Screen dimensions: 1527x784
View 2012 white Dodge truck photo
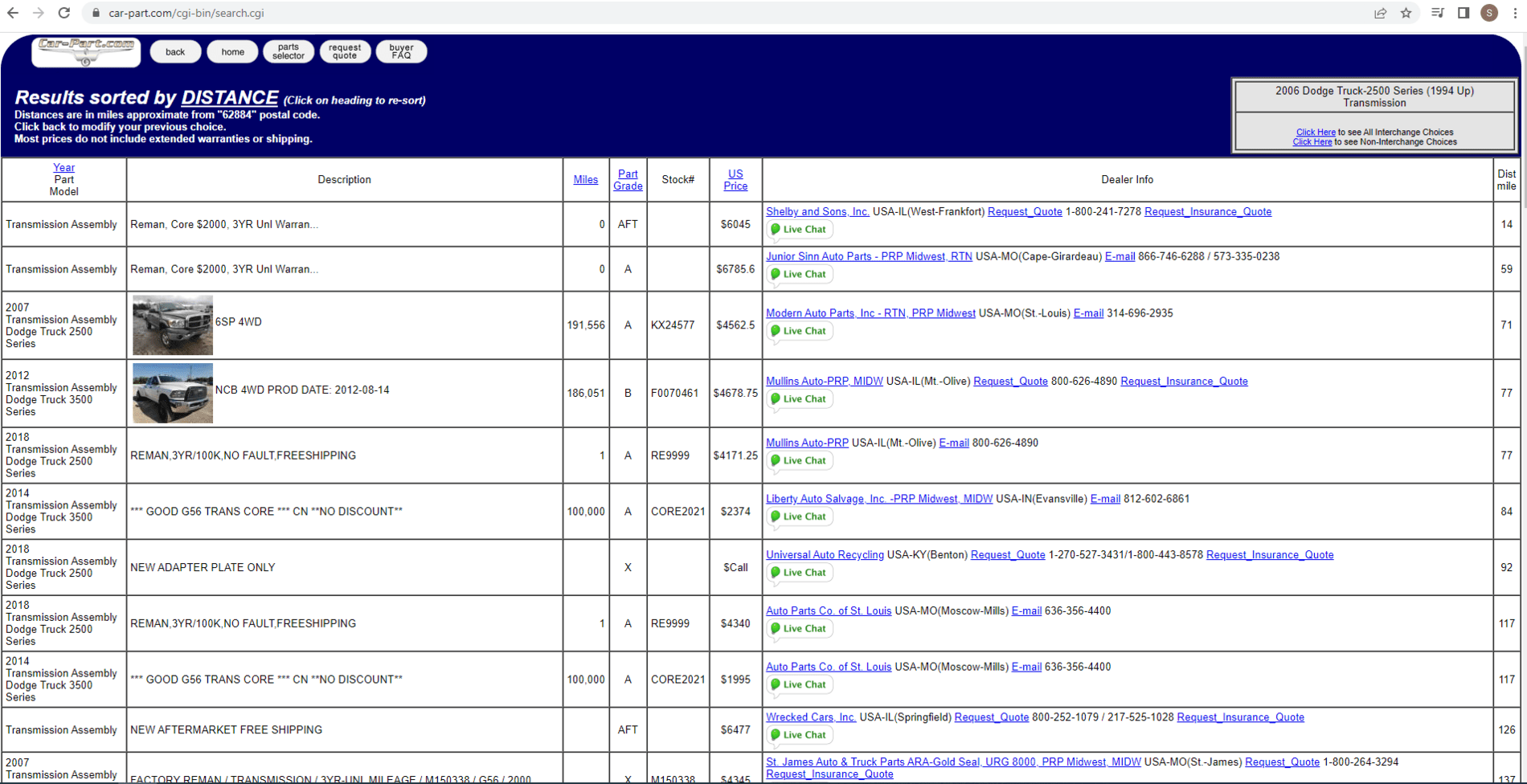click(x=173, y=394)
